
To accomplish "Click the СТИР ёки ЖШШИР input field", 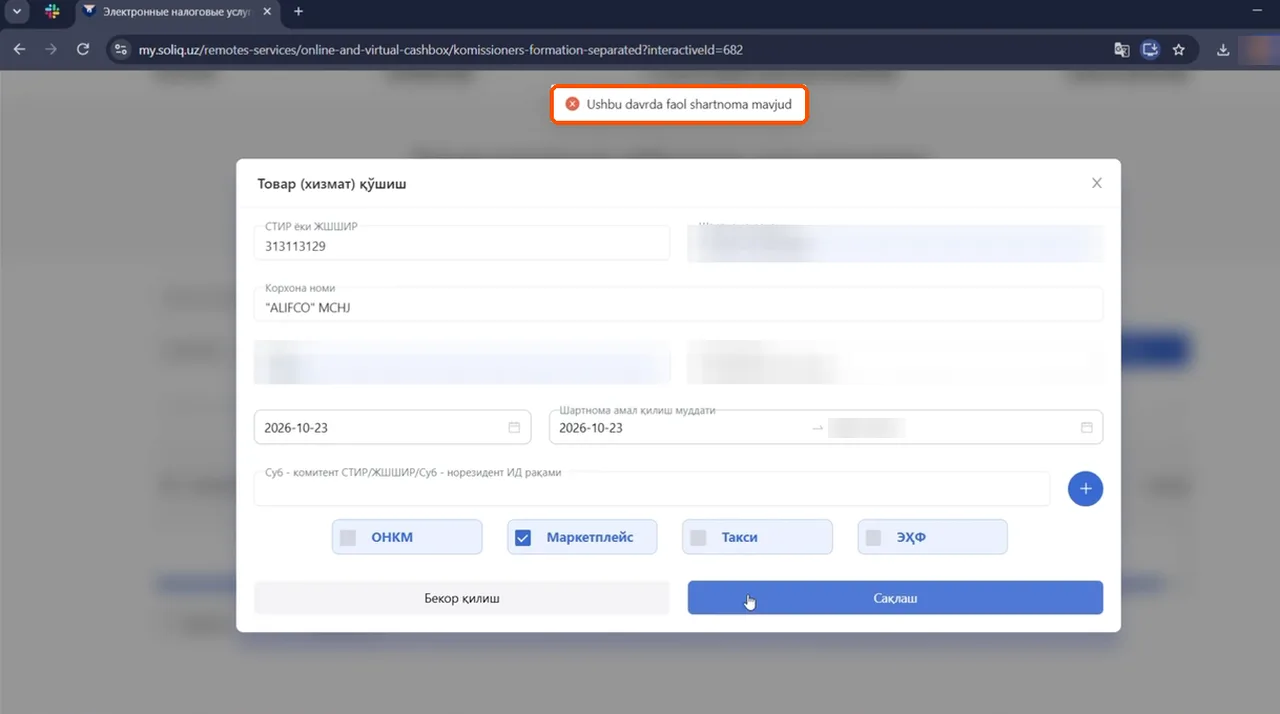I will pyautogui.click(x=461, y=243).
